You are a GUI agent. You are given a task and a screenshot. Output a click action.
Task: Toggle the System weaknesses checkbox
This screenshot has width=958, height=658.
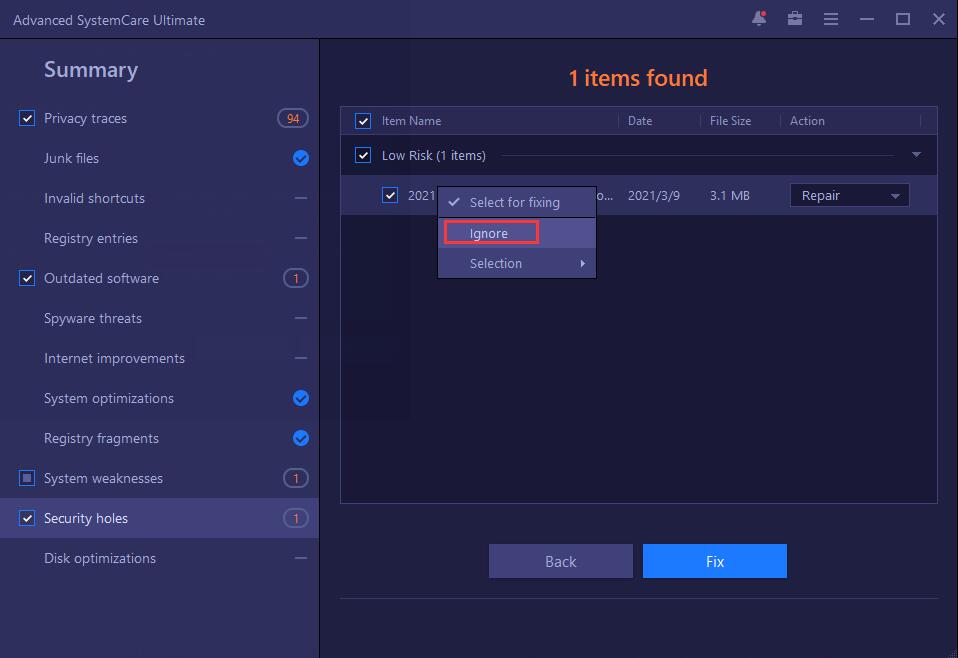point(27,478)
